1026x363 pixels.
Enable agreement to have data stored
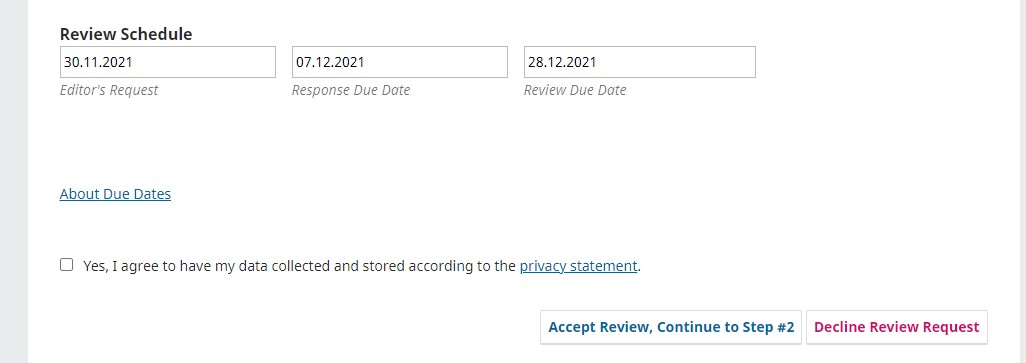point(67,265)
